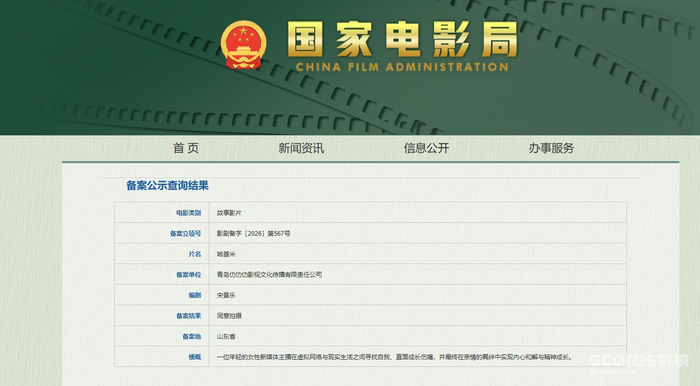This screenshot has width=700, height=386.
Task: Select the 信息公开 navigation item
Action: tap(426, 148)
